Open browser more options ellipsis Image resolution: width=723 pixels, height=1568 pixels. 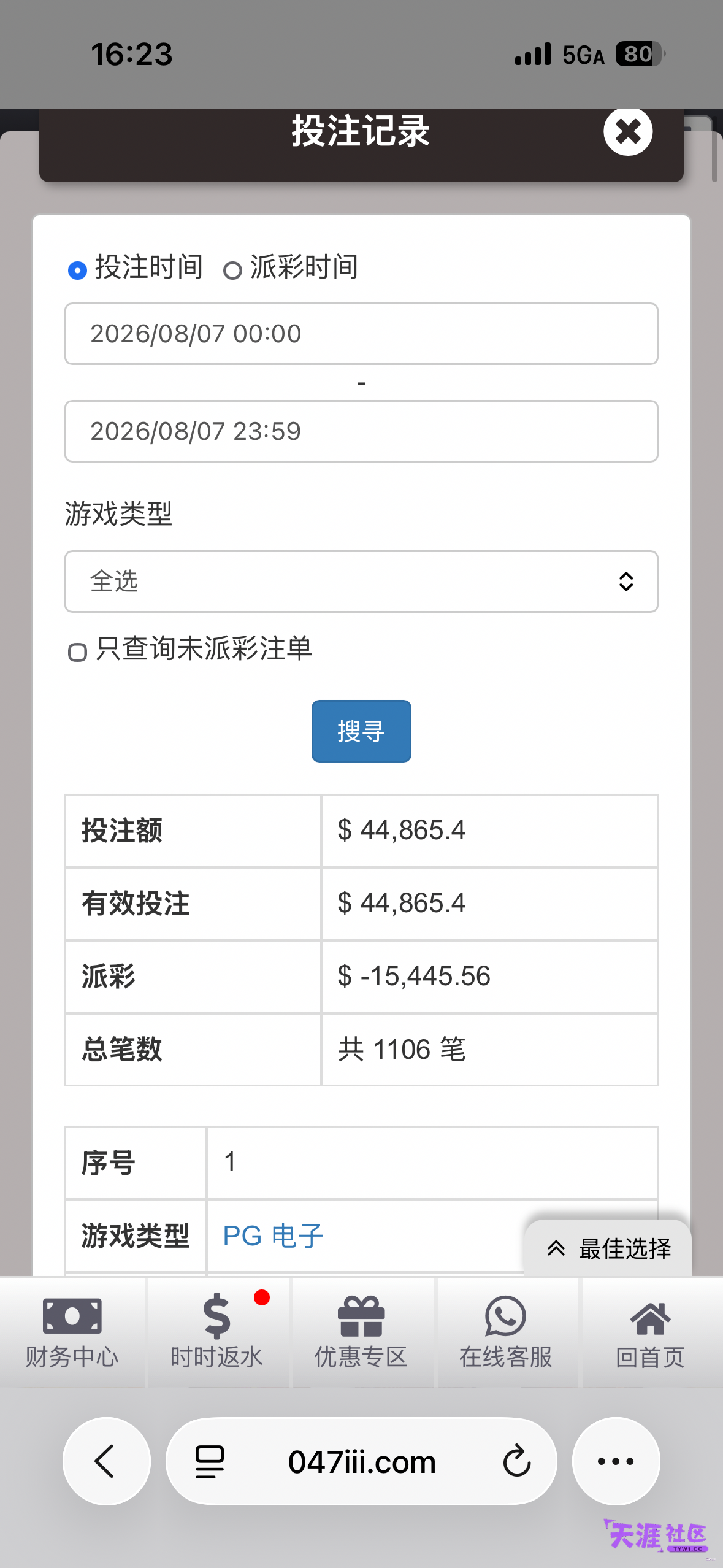click(616, 1461)
